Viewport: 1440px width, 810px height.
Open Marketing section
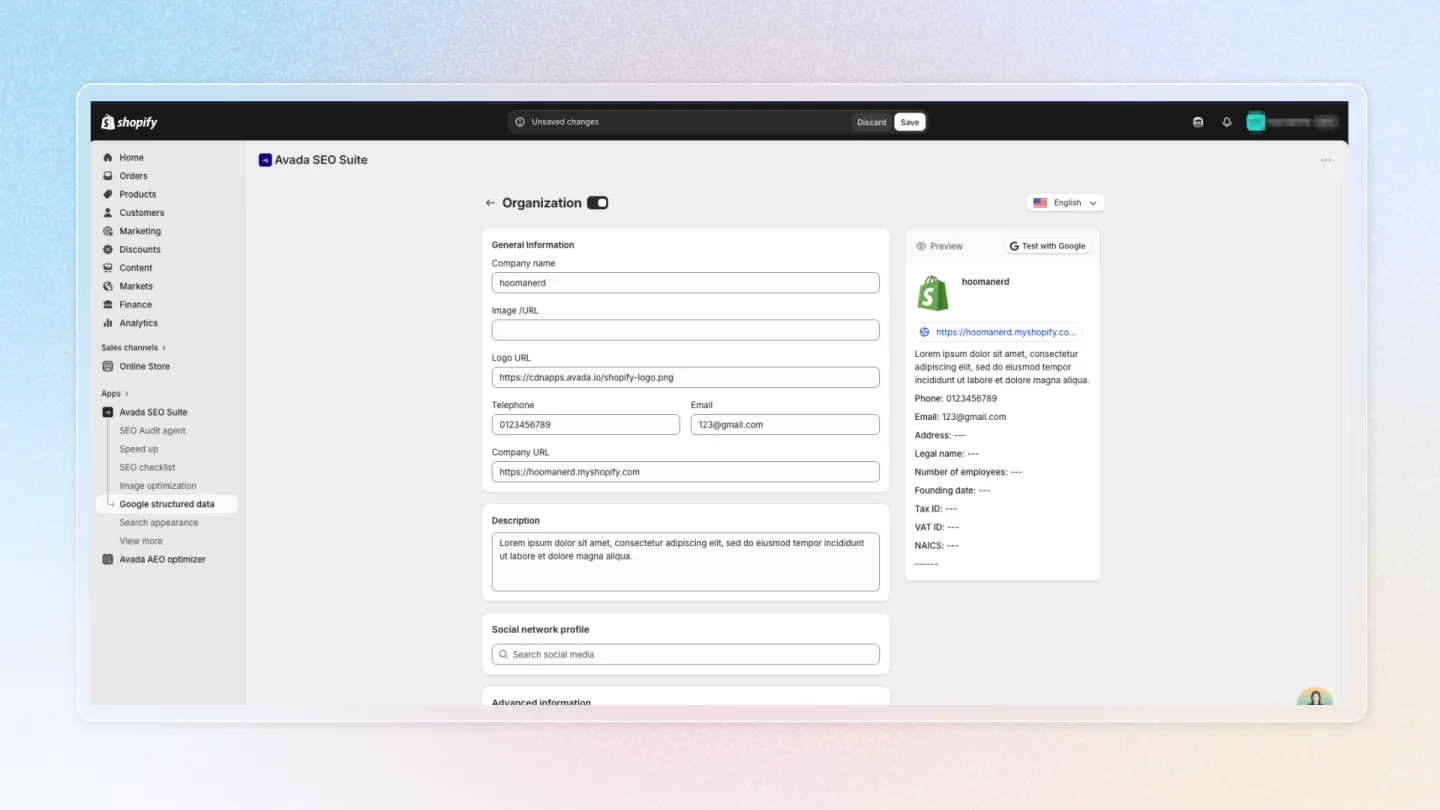click(140, 231)
